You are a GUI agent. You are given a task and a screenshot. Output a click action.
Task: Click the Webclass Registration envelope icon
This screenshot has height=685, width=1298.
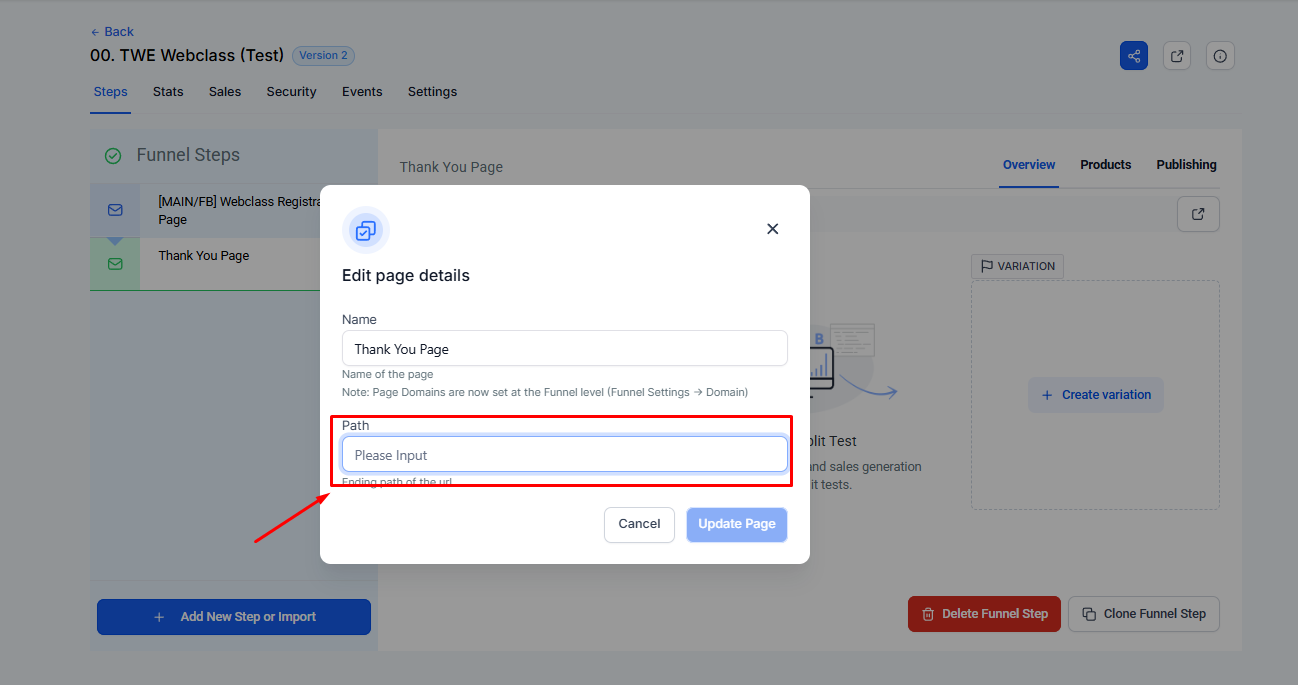pos(115,210)
